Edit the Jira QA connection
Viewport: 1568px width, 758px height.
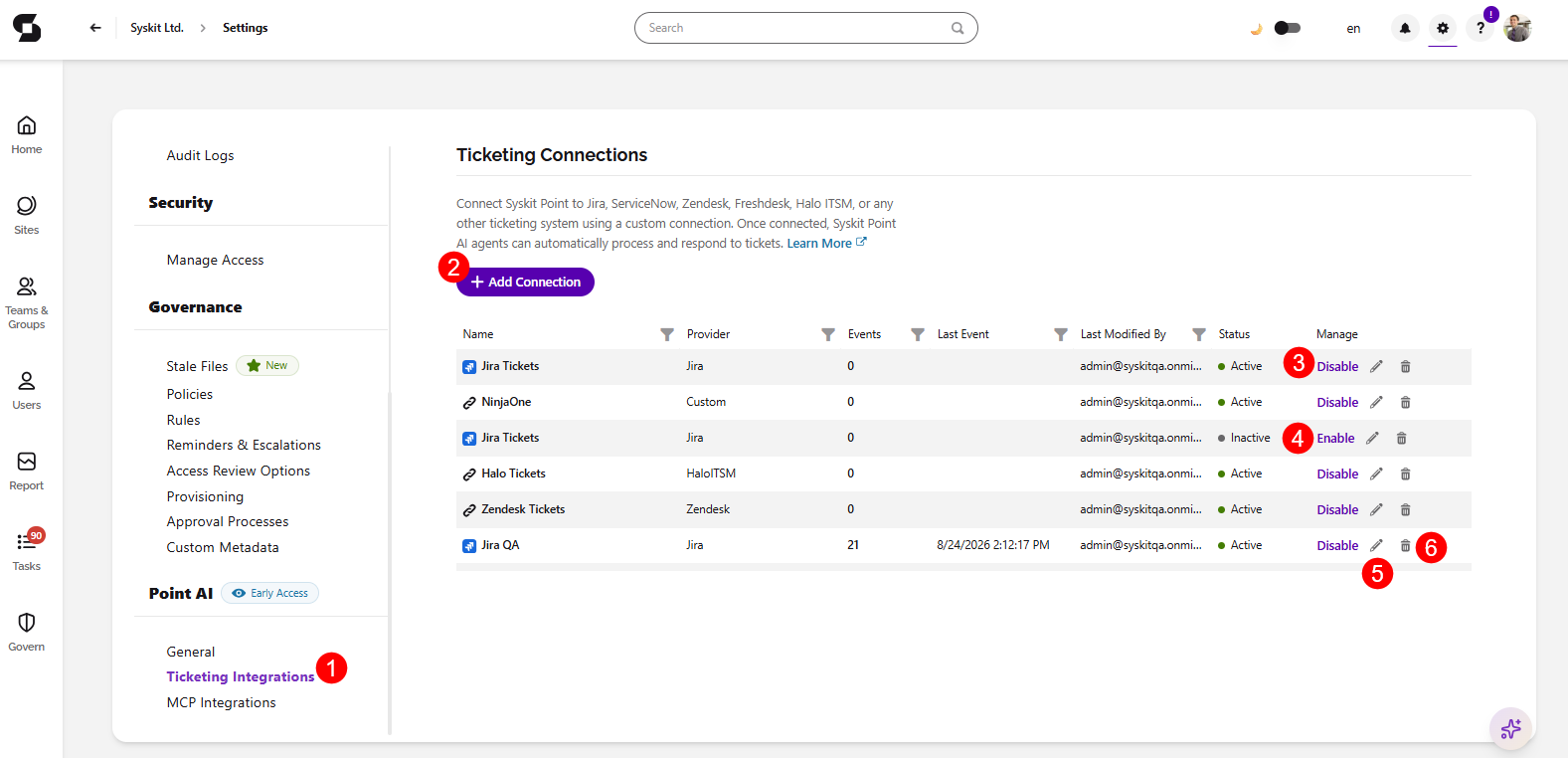tap(1376, 545)
